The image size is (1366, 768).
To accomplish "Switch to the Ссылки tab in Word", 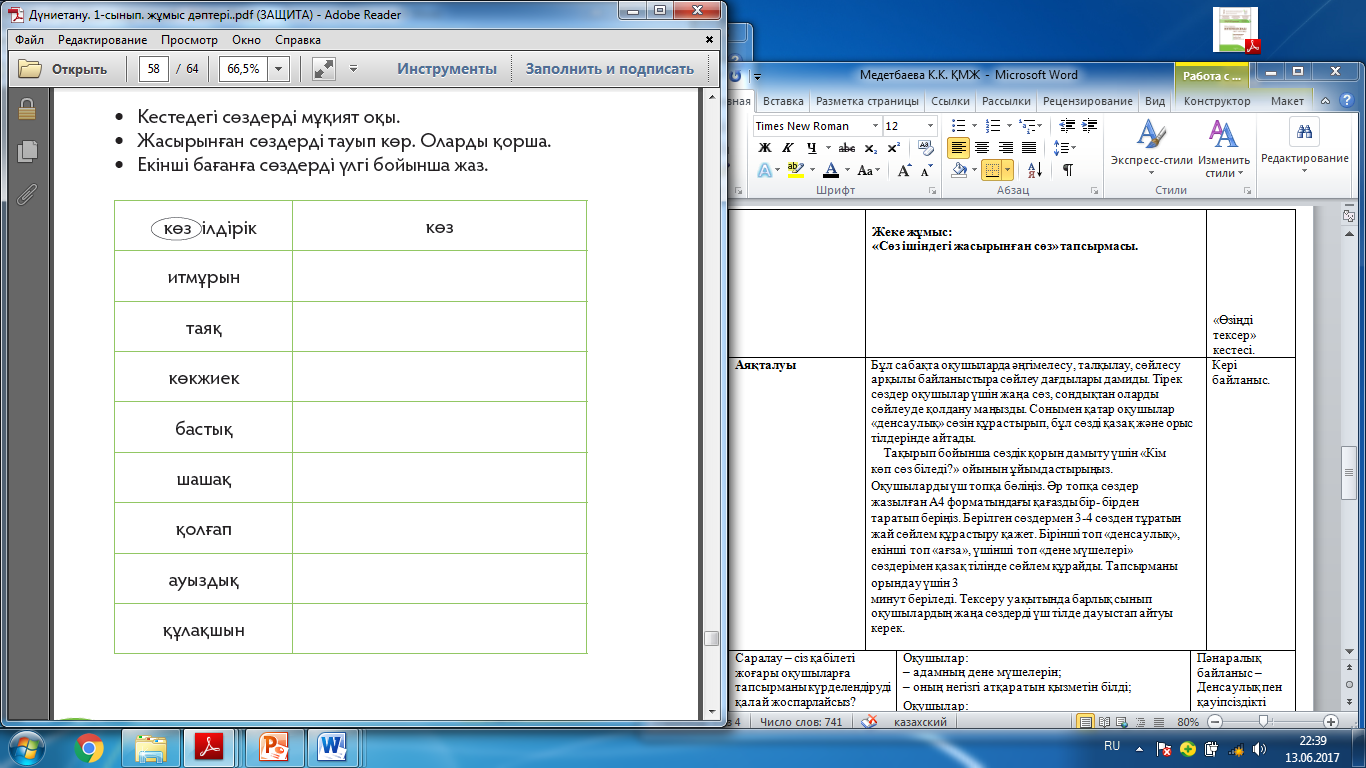I will [x=950, y=101].
